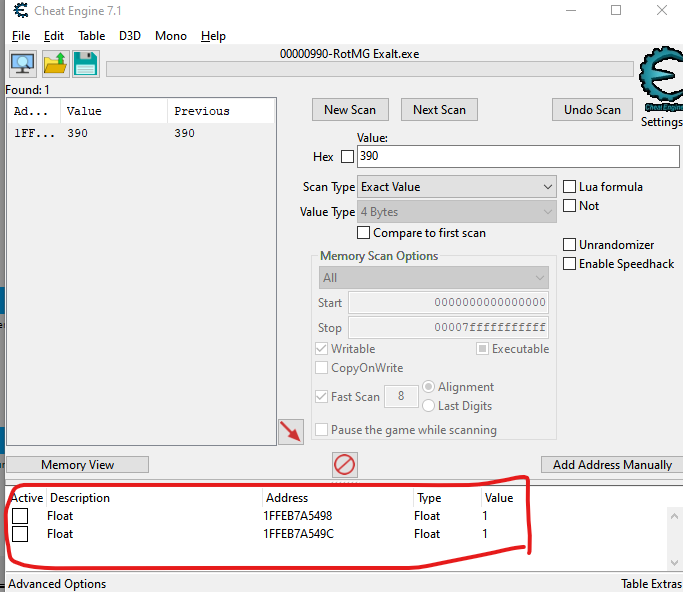Enable the Hex checkbox
The image size is (683, 592).
tap(347, 157)
